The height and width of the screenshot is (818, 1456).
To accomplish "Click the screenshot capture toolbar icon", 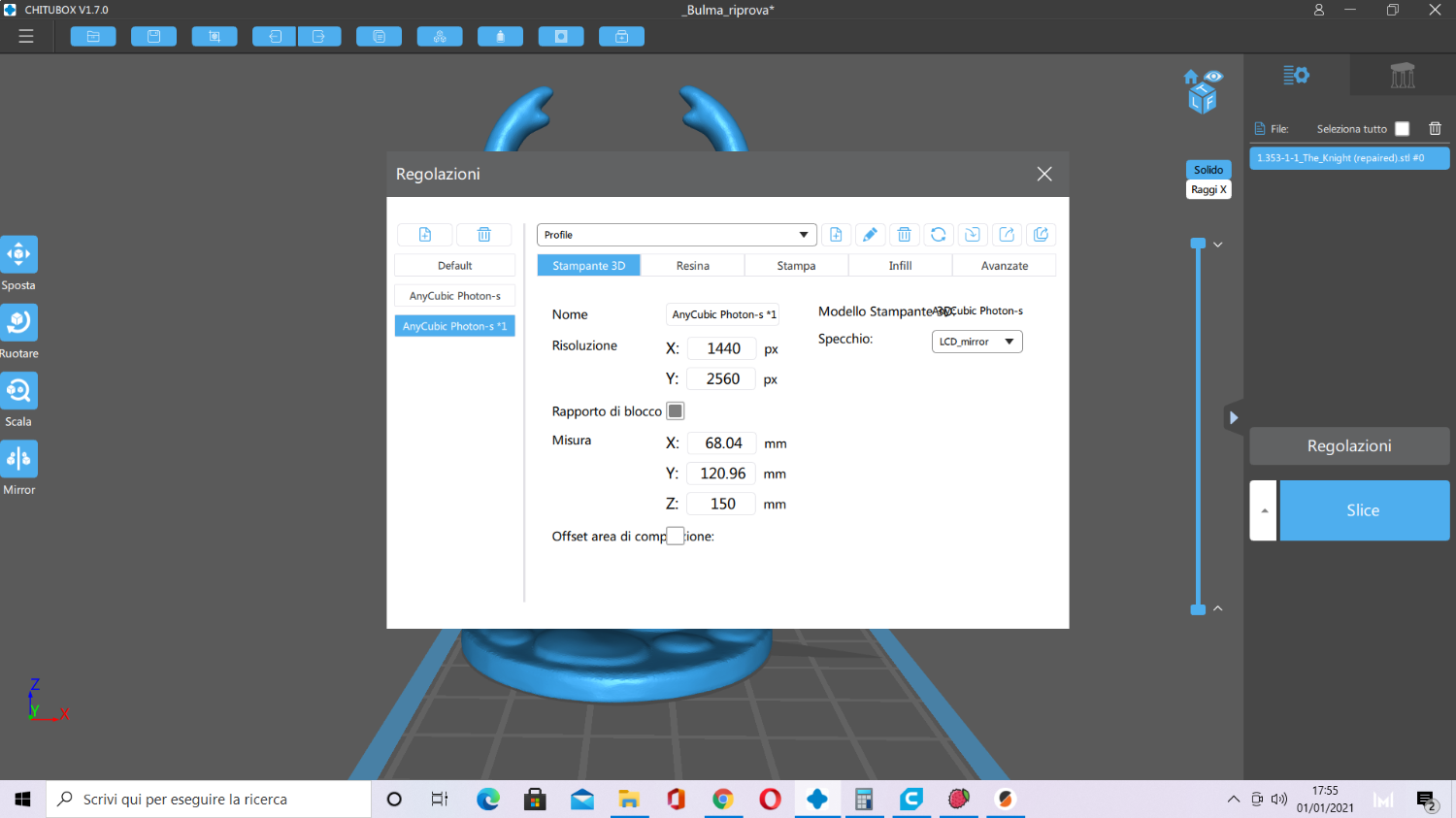I will (x=215, y=37).
